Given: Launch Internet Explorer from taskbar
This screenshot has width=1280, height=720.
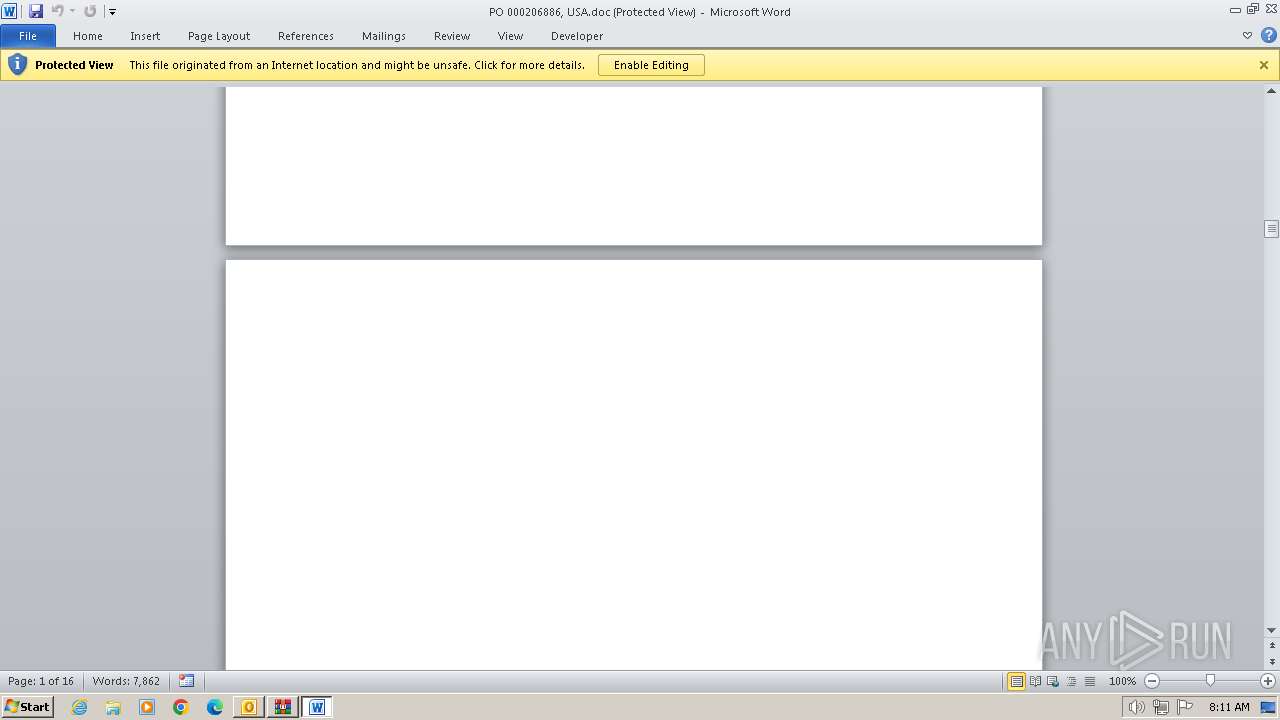Looking at the screenshot, I should click(x=80, y=707).
